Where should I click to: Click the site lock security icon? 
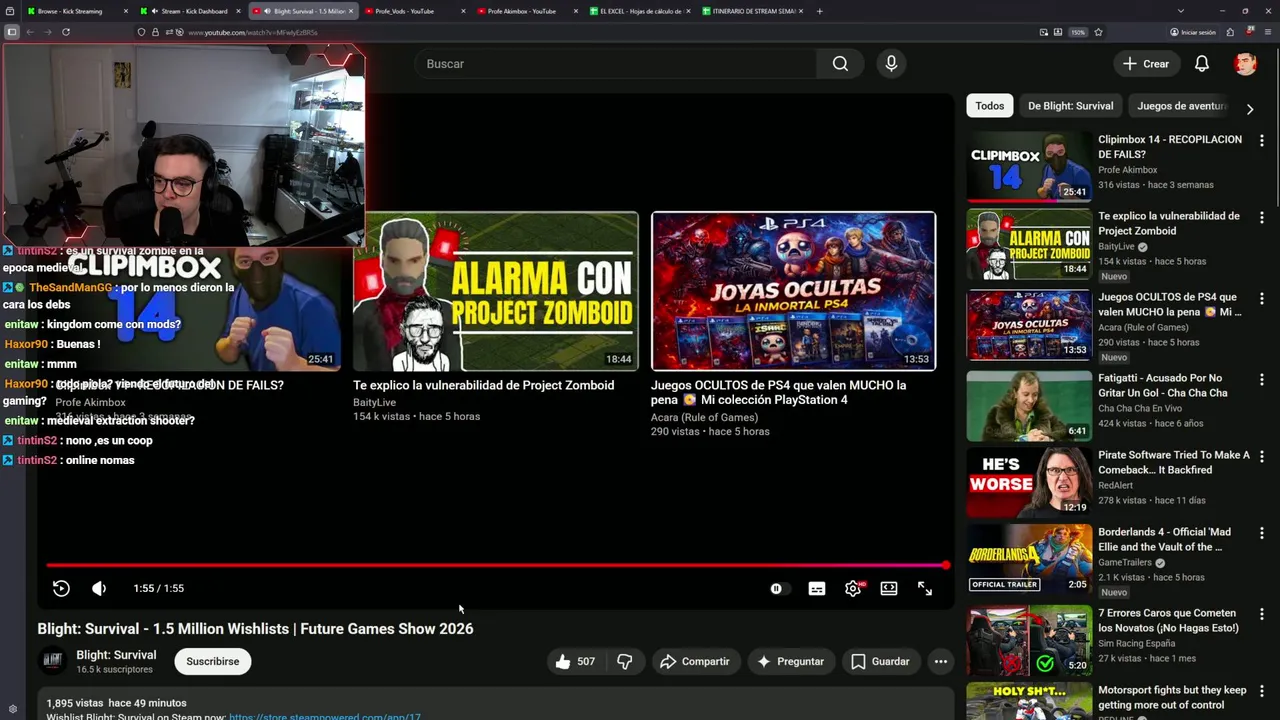tap(155, 32)
